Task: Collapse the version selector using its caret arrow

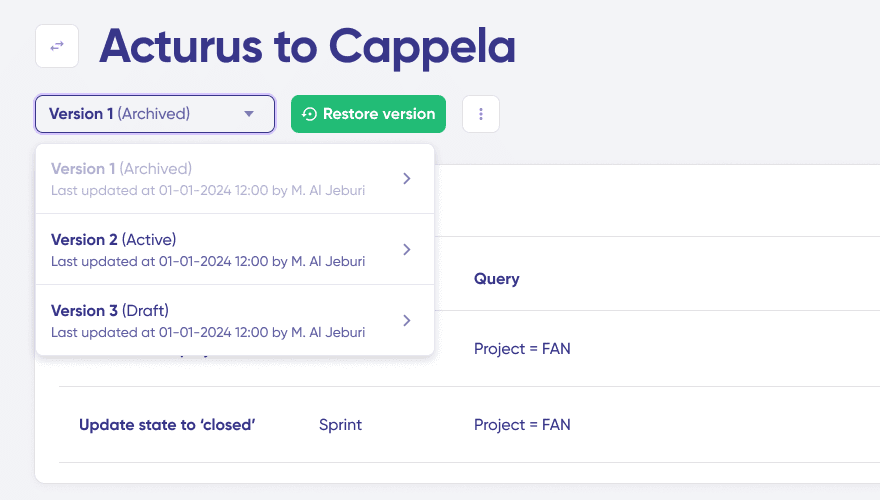Action: click(249, 114)
